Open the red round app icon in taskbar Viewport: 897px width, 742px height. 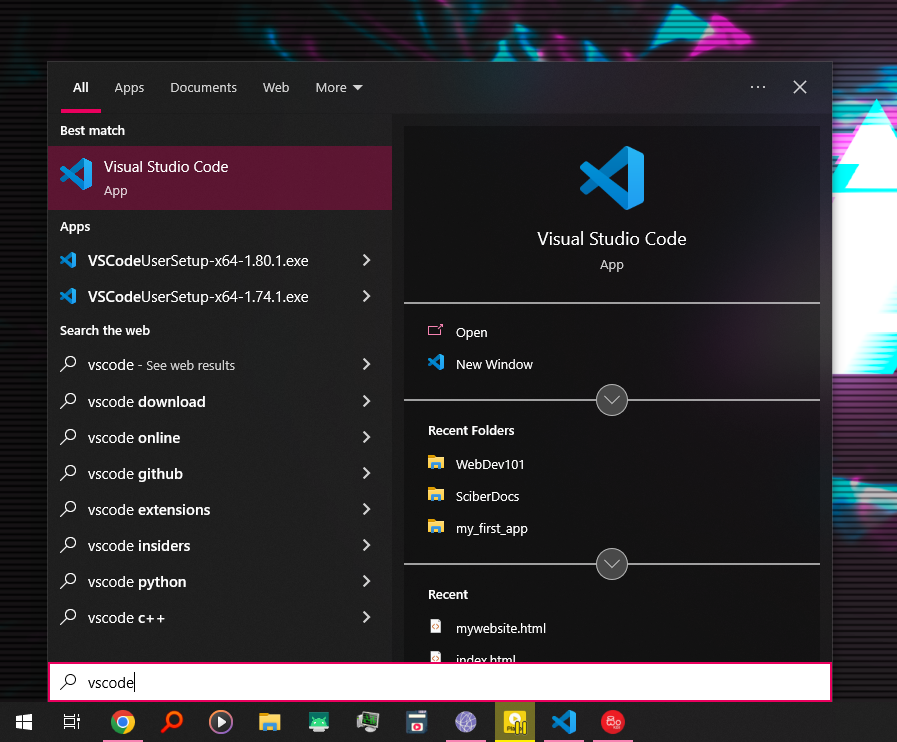(613, 722)
